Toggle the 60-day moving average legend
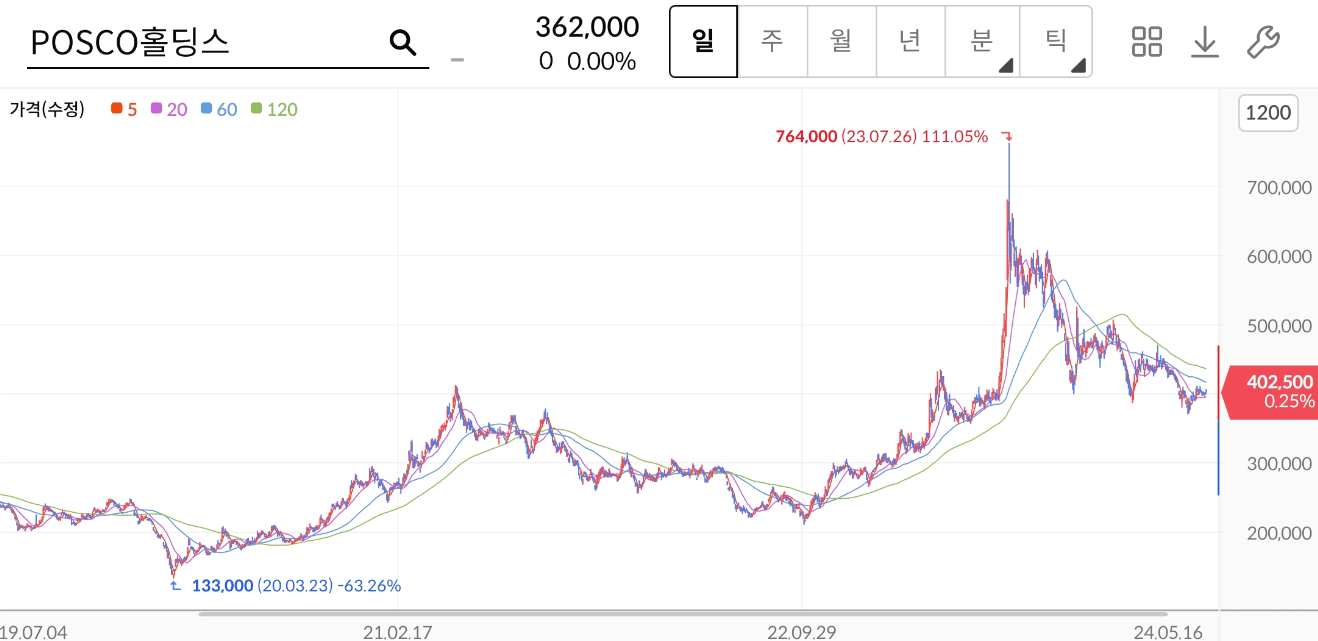 point(219,109)
